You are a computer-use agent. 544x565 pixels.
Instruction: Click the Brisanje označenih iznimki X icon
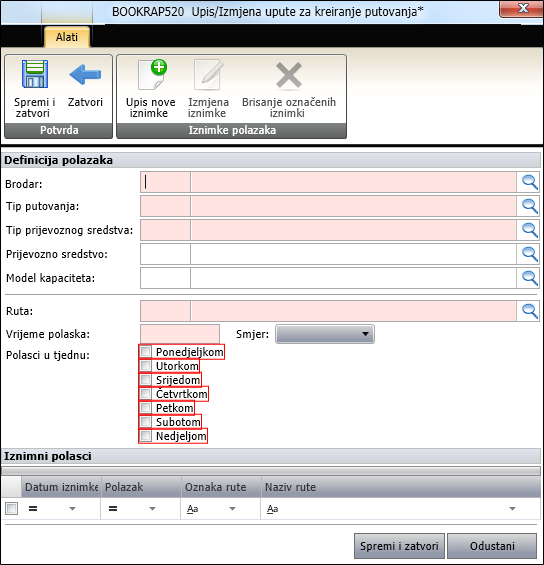tap(289, 75)
